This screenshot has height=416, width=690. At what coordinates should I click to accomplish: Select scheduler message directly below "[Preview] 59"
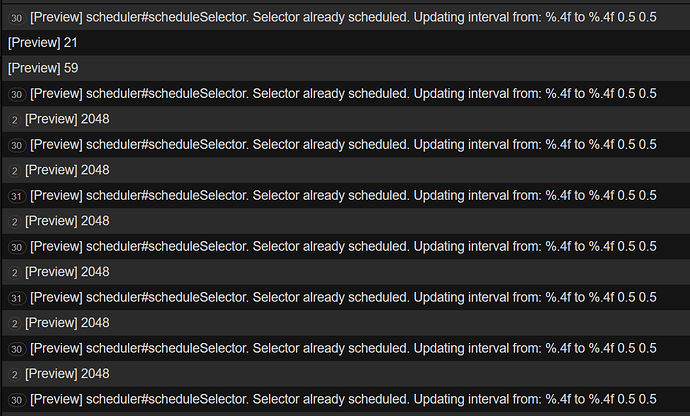[343, 93]
